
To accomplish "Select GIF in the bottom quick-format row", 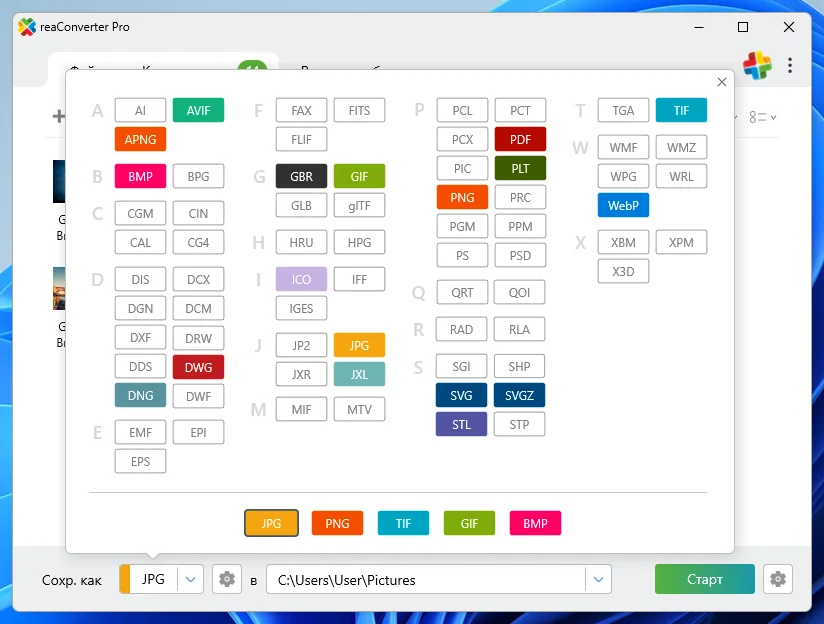I will [x=469, y=523].
